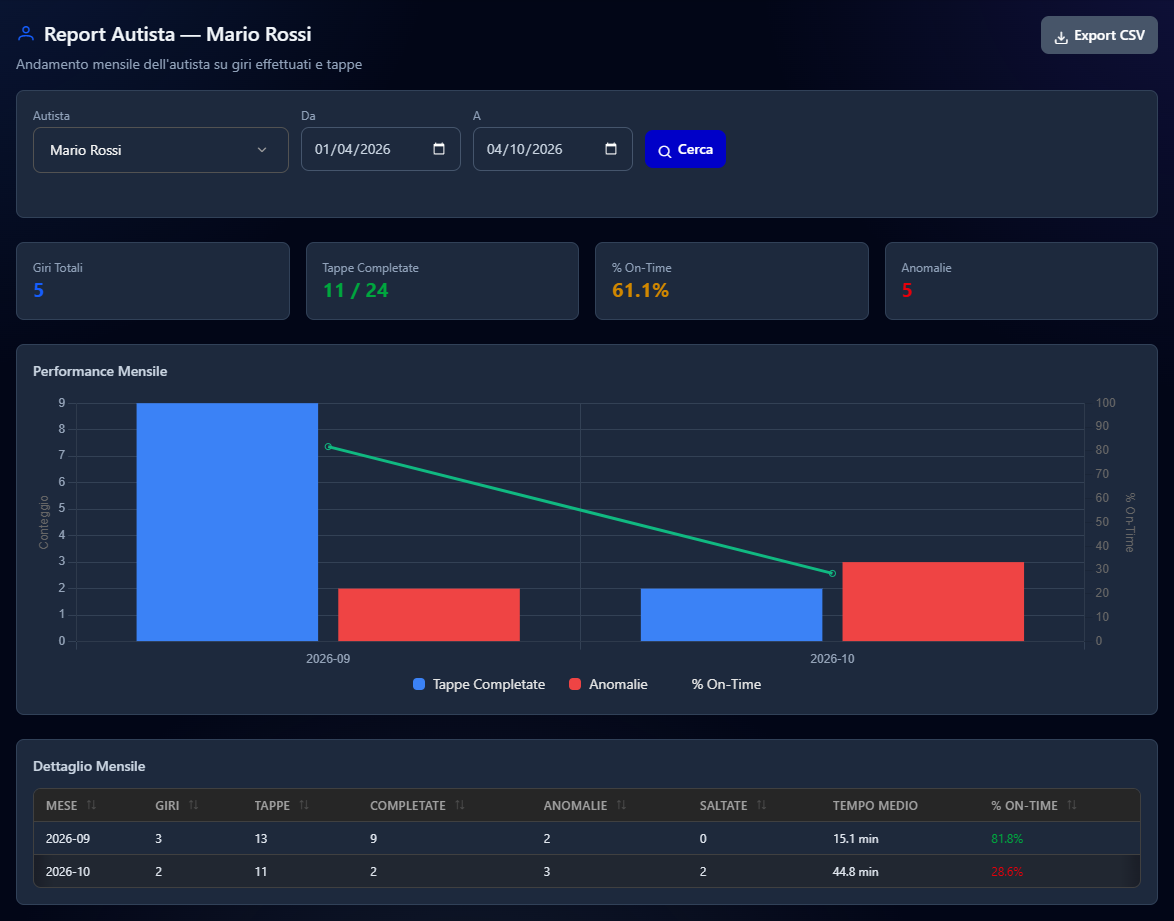Sort the table by the SALTATE column icon
The image size is (1174, 921).
761,805
